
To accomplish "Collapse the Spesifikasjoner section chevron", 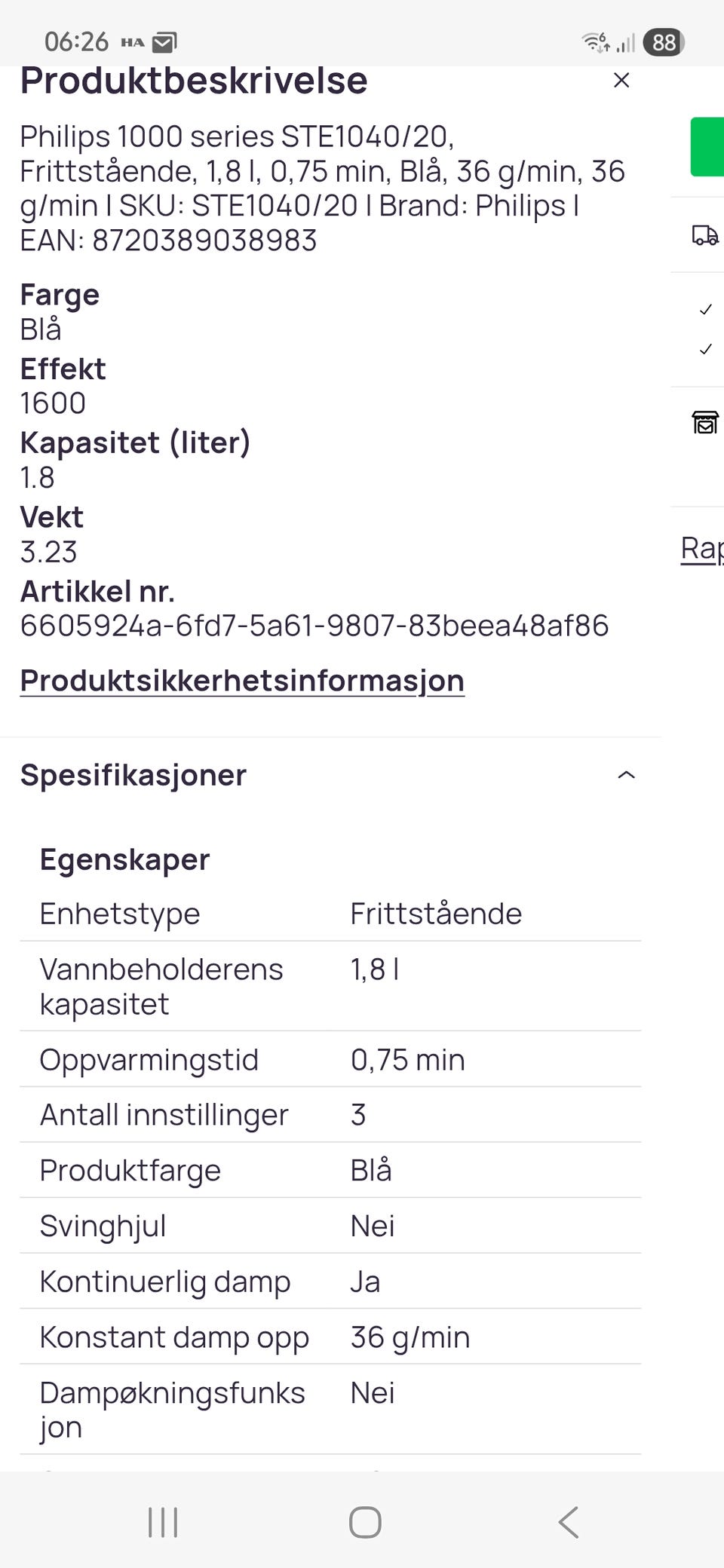I will pyautogui.click(x=626, y=775).
